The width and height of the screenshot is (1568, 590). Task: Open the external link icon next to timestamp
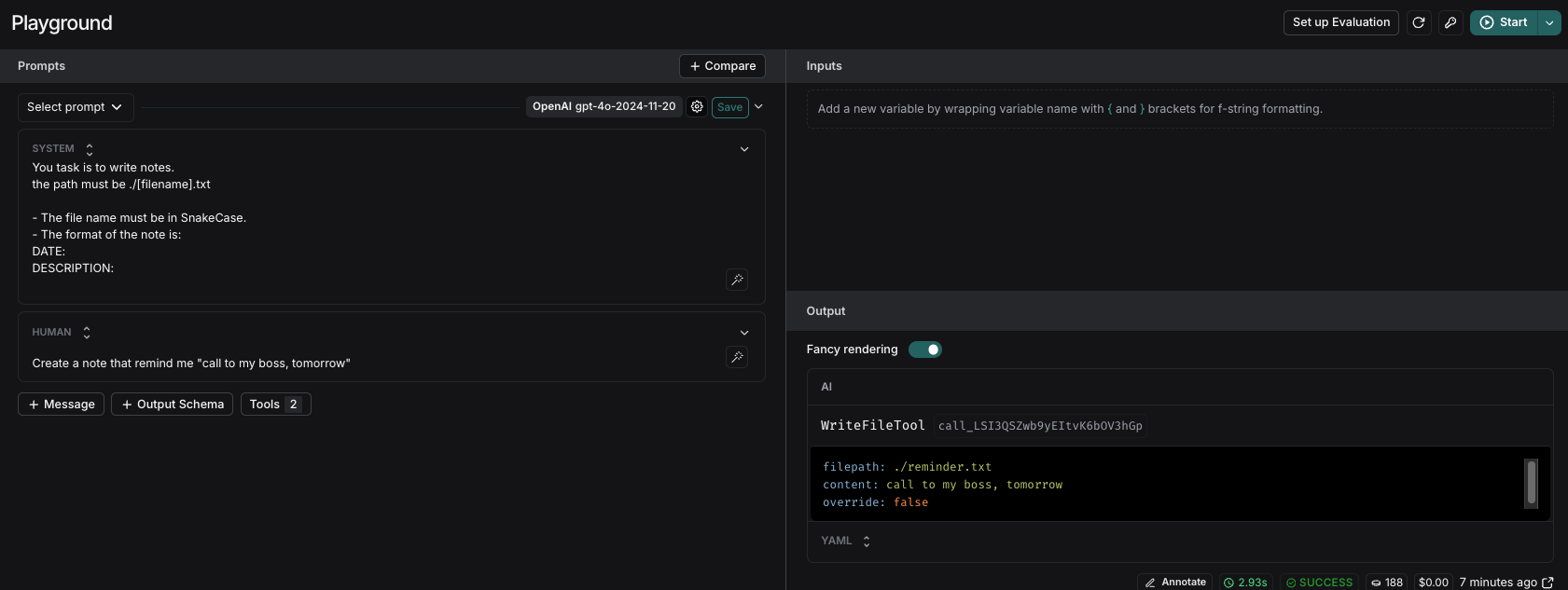1548,583
